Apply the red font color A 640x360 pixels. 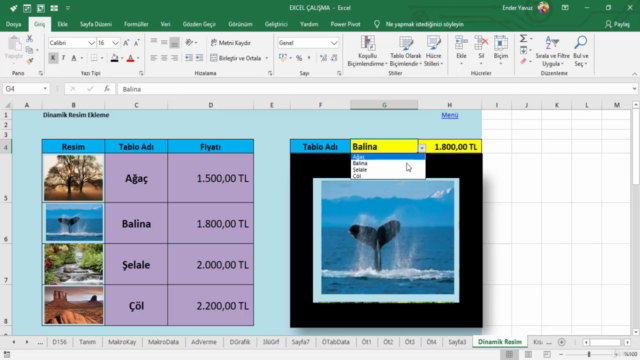[x=130, y=58]
